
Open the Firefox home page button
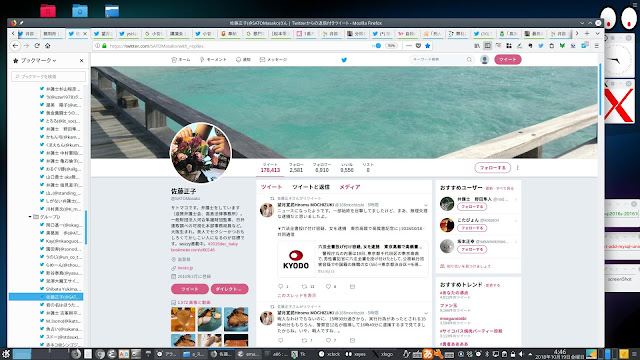(47, 46)
